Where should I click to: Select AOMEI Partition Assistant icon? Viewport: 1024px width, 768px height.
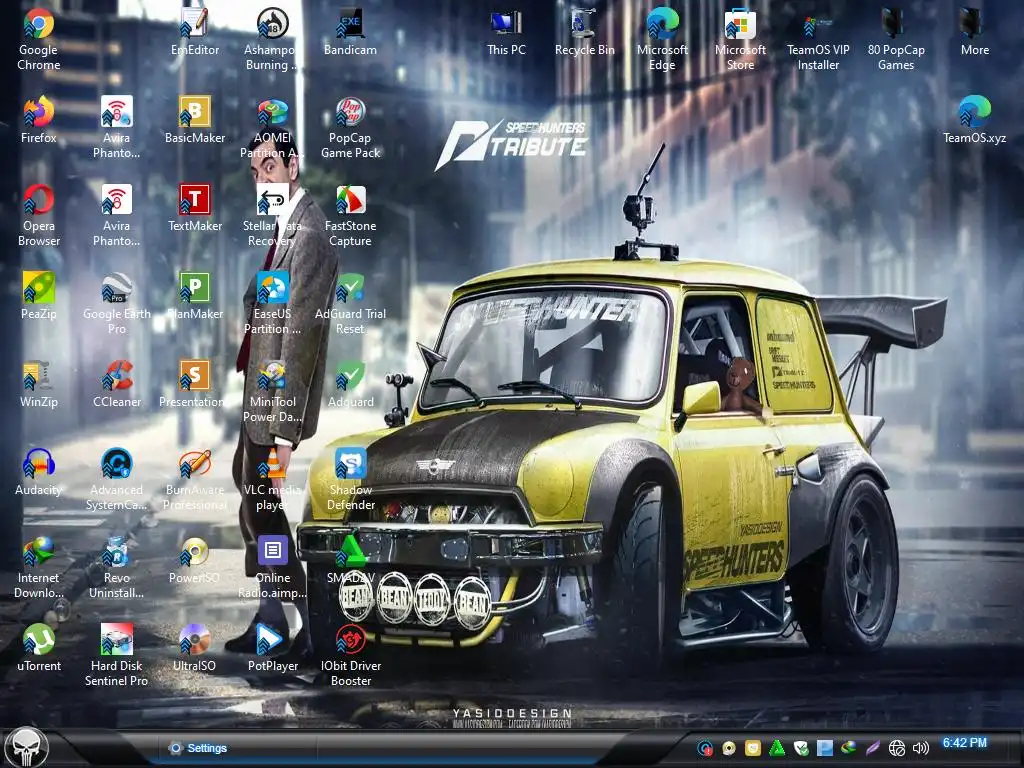coord(272,127)
